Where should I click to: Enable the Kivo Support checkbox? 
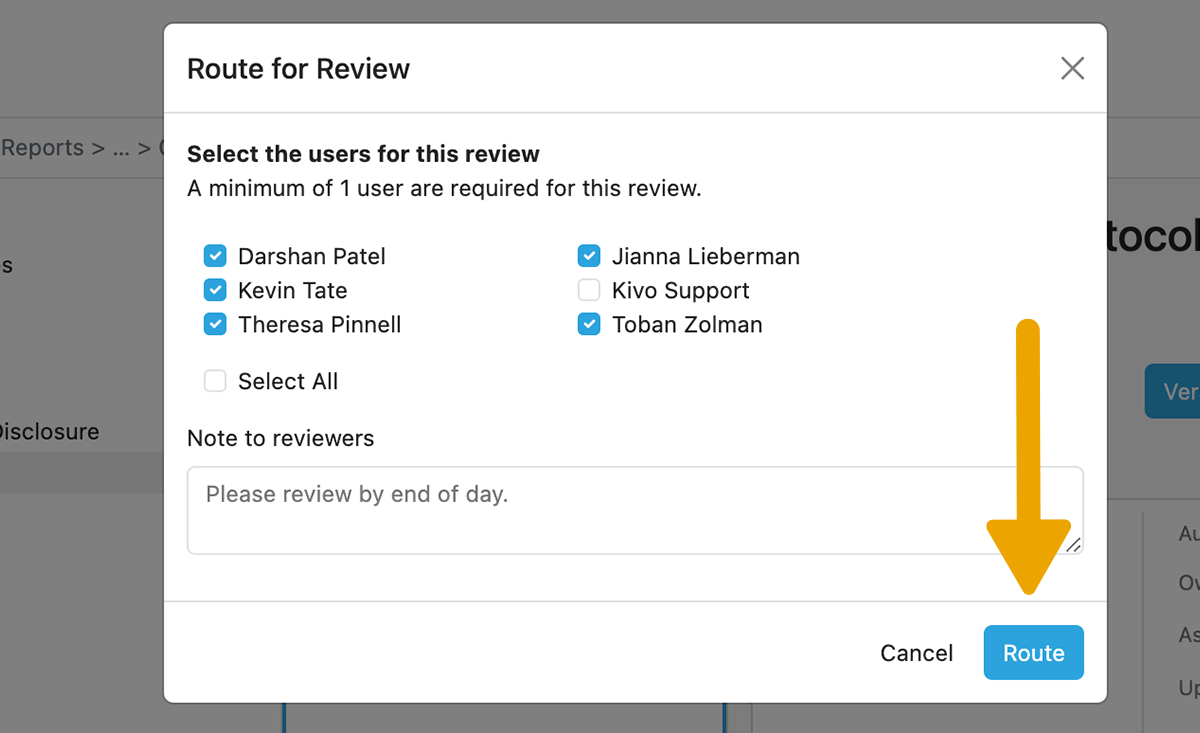coord(589,290)
